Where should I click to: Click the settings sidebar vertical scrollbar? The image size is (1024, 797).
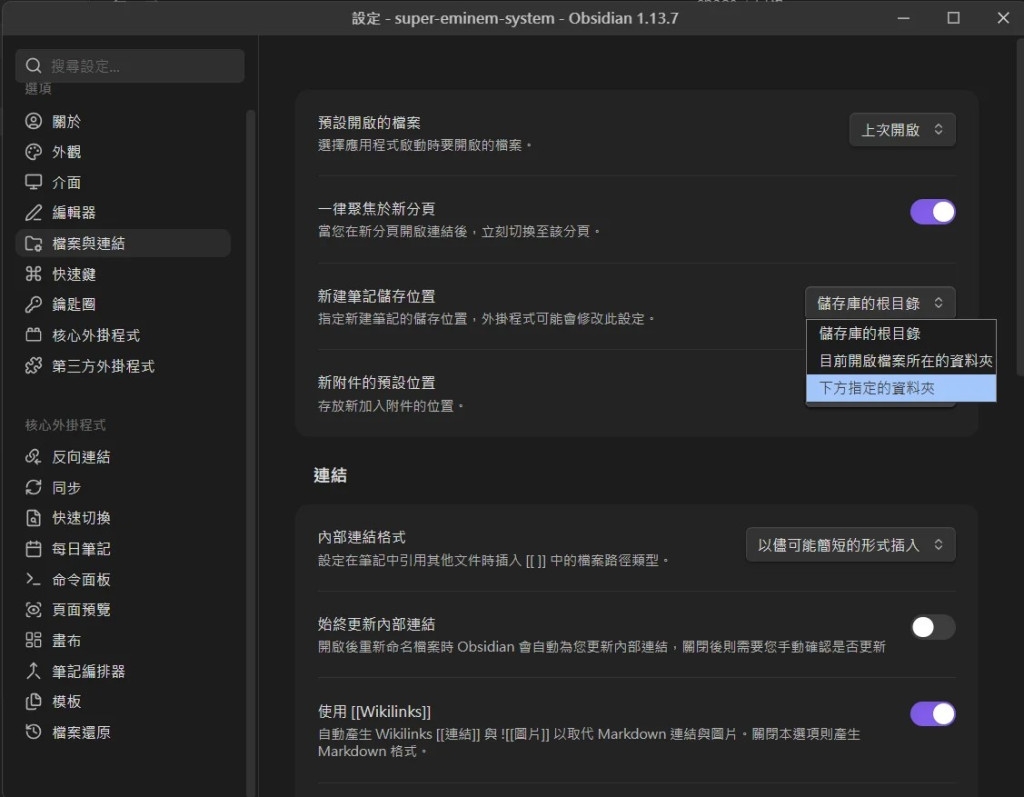(250, 451)
